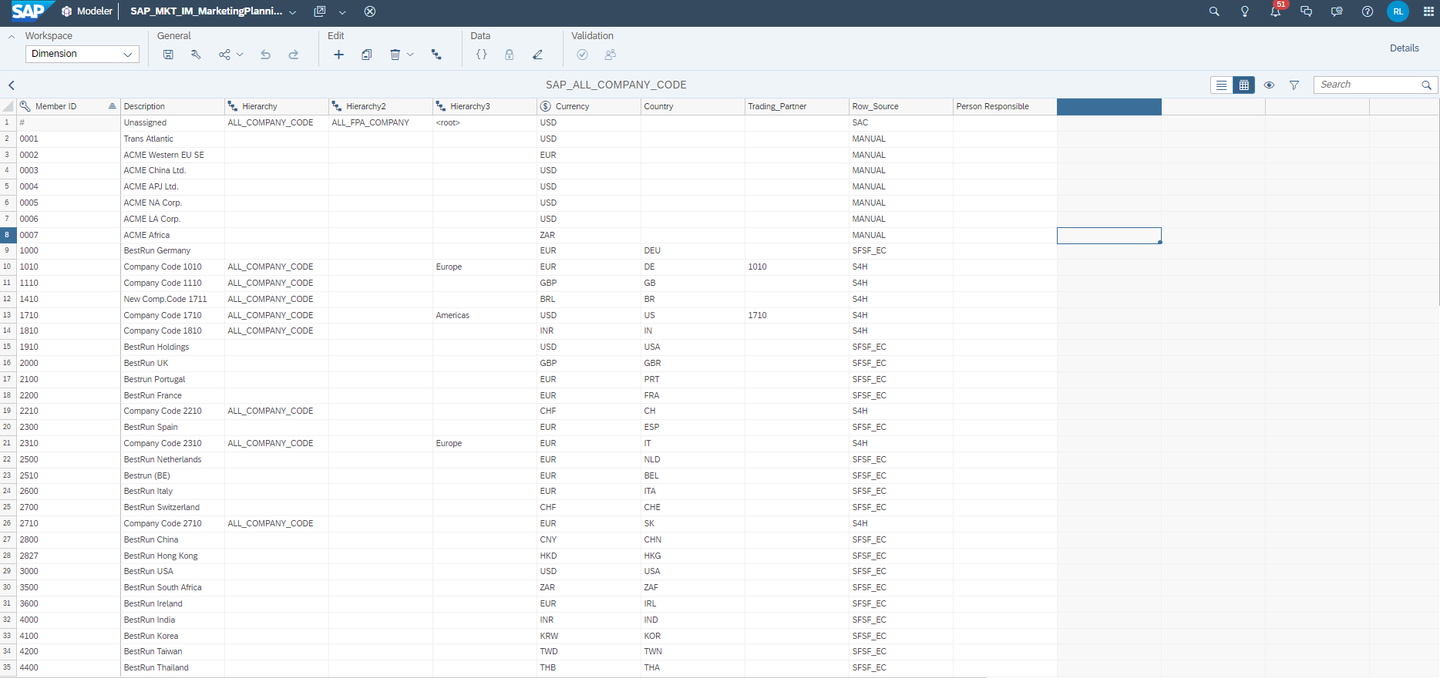Select the Hierarchy3 column header
1440x678 pixels.
click(485, 106)
